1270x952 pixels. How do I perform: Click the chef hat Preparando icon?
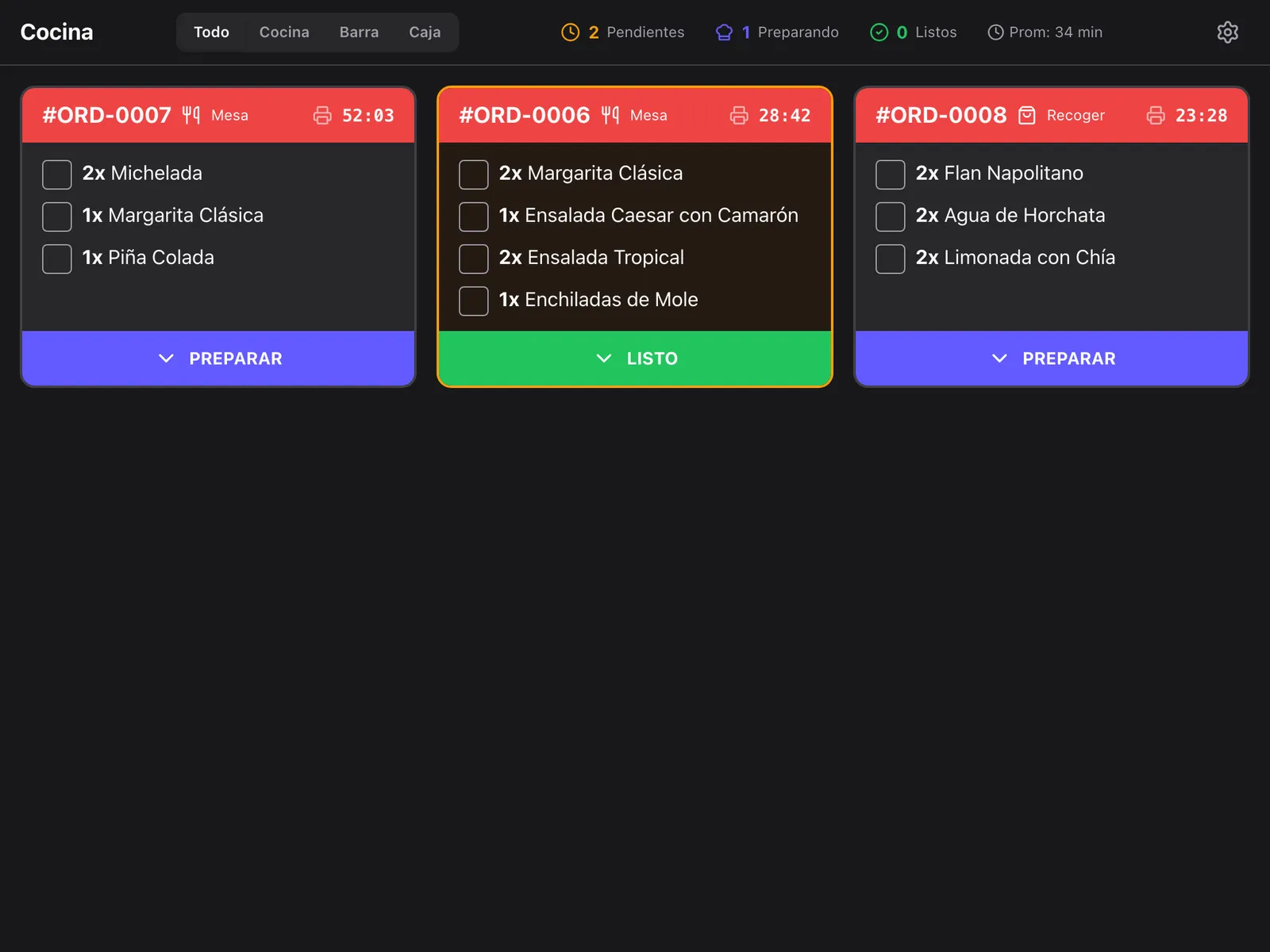pyautogui.click(x=724, y=32)
